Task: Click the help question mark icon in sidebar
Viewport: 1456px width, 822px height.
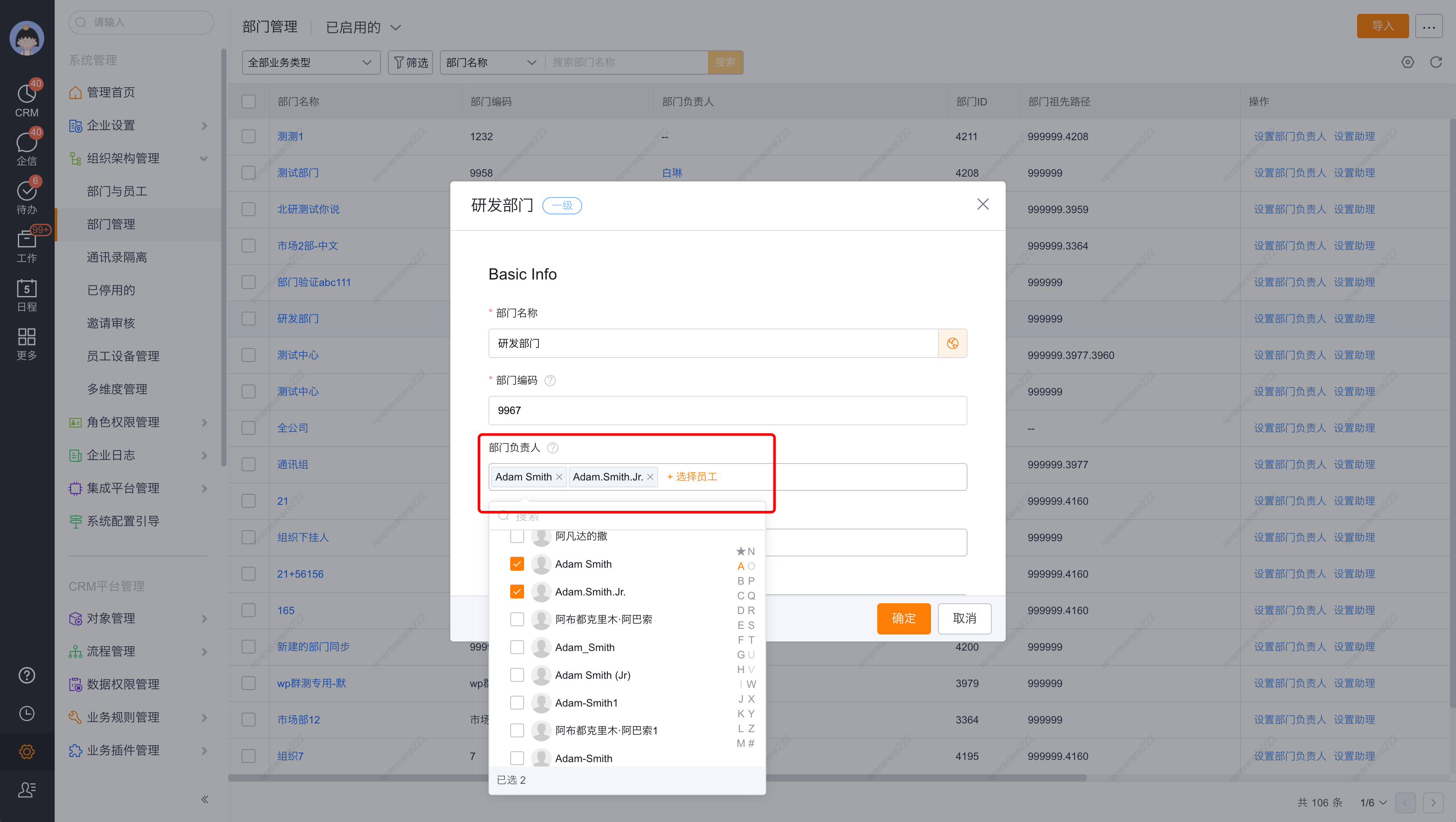Action: (26, 675)
